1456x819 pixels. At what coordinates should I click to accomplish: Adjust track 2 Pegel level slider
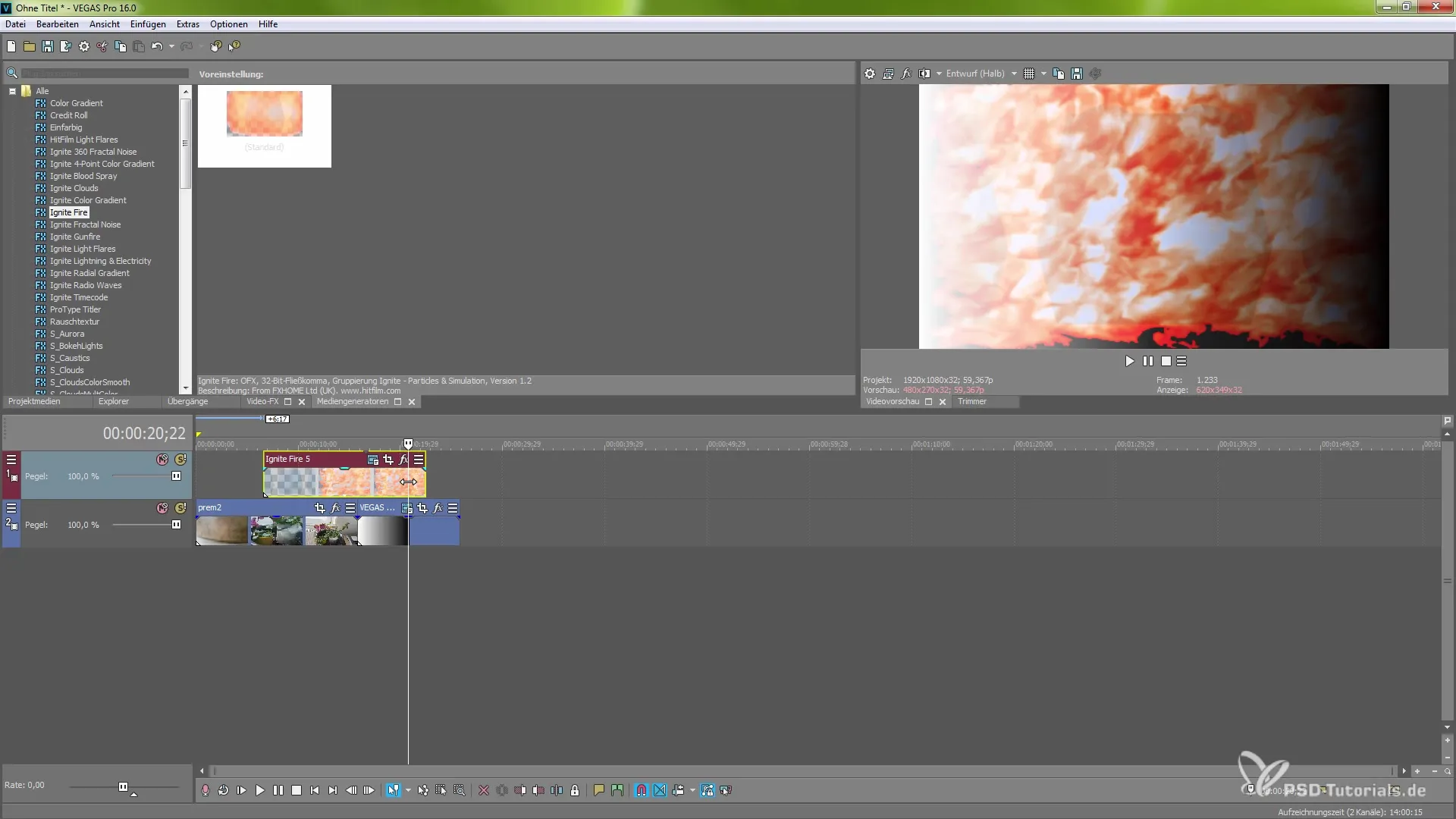(176, 525)
